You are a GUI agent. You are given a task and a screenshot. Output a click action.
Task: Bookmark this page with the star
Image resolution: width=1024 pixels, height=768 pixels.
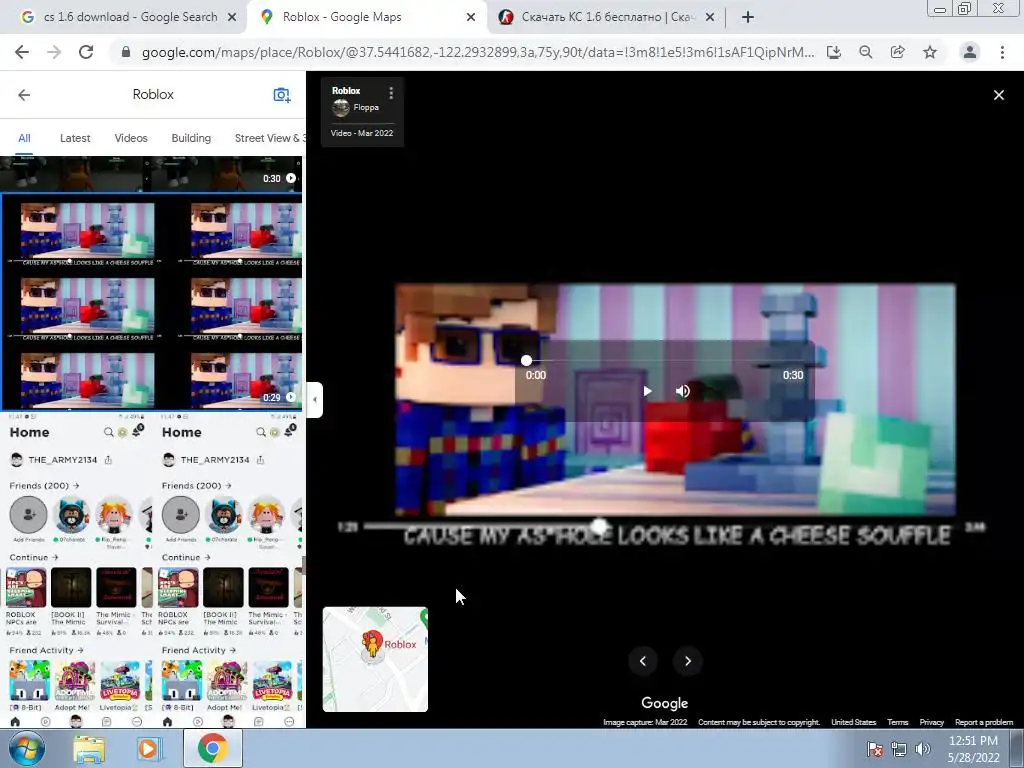pyautogui.click(x=930, y=52)
